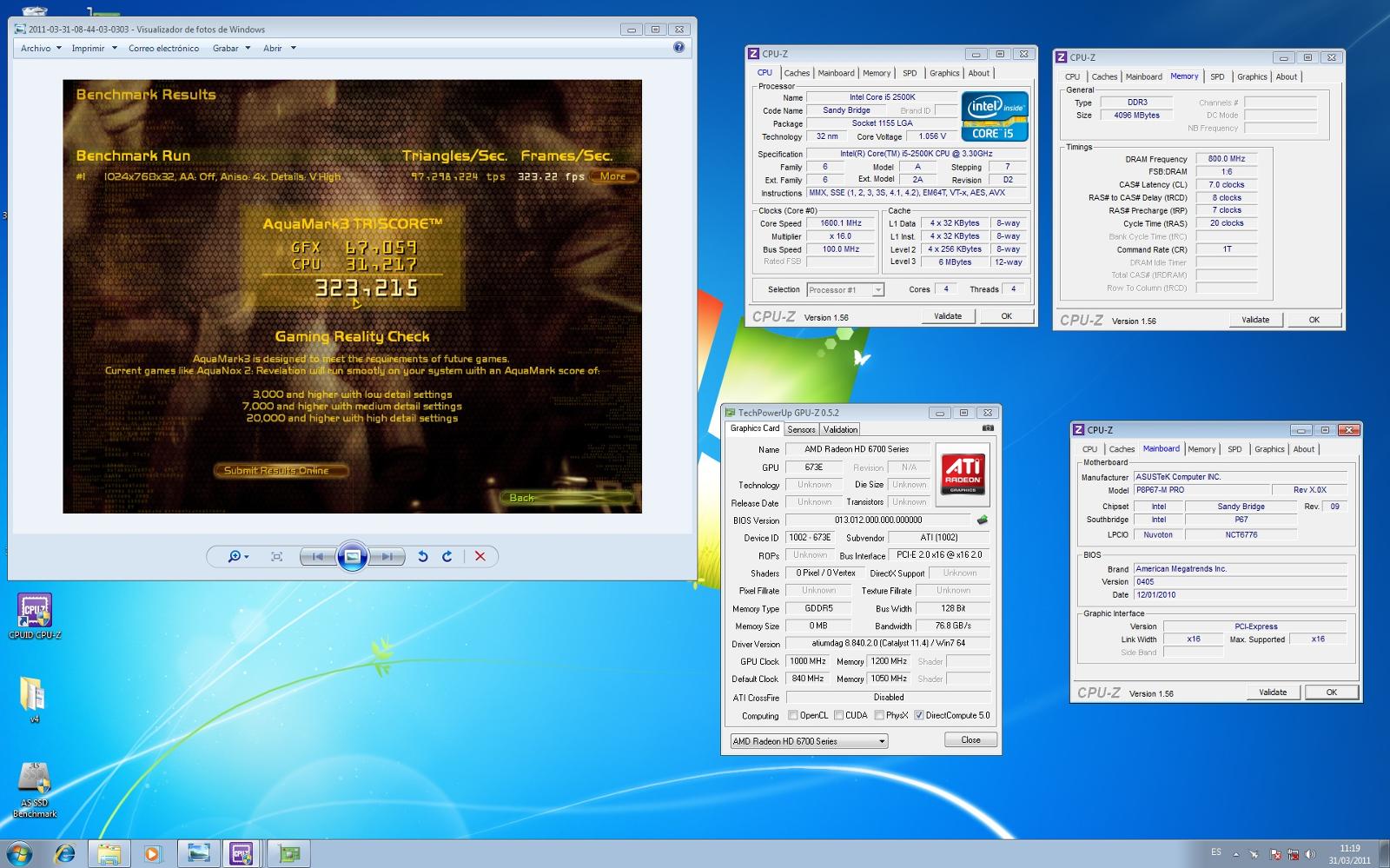
Task: Enable the CUDA checkbox in GPU-Z
Action: 838,715
